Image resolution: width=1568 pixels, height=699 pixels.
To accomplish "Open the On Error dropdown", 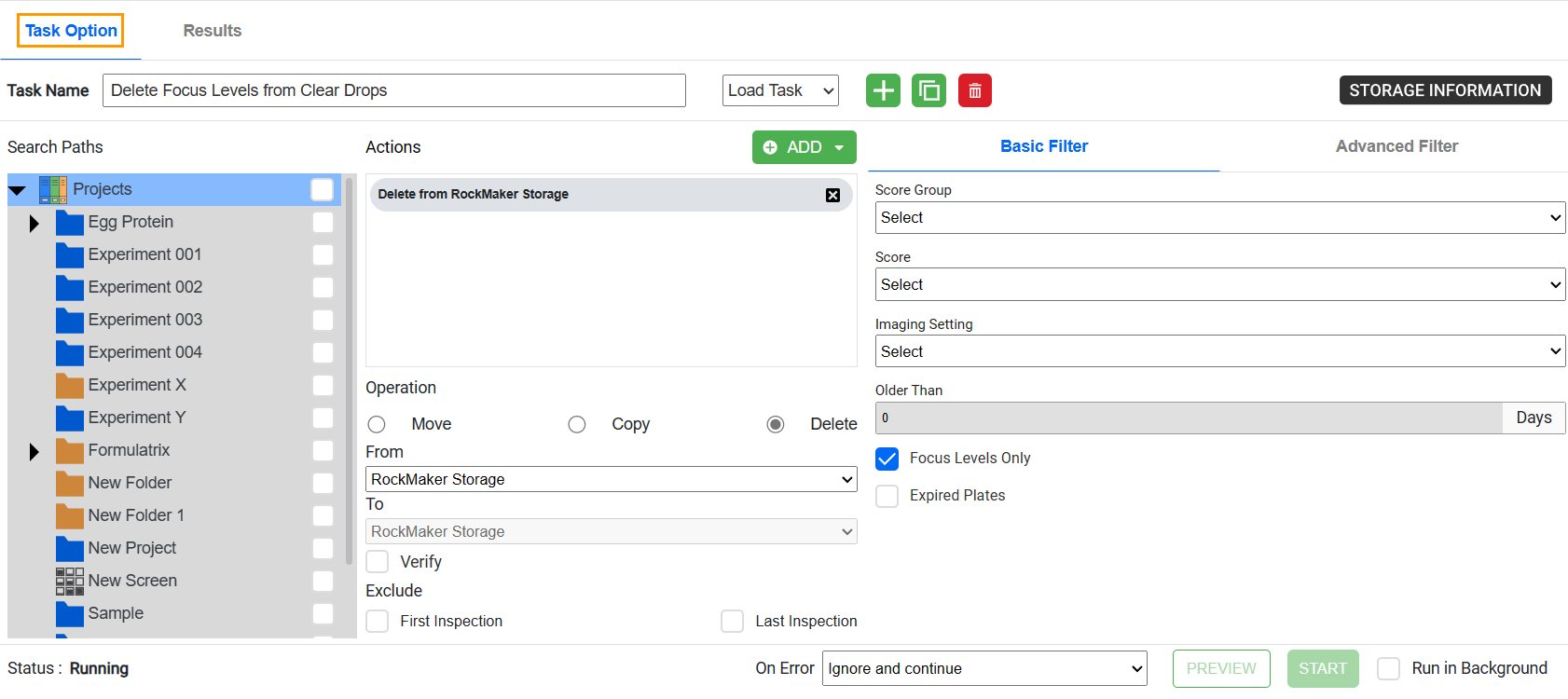I will pyautogui.click(x=983, y=668).
